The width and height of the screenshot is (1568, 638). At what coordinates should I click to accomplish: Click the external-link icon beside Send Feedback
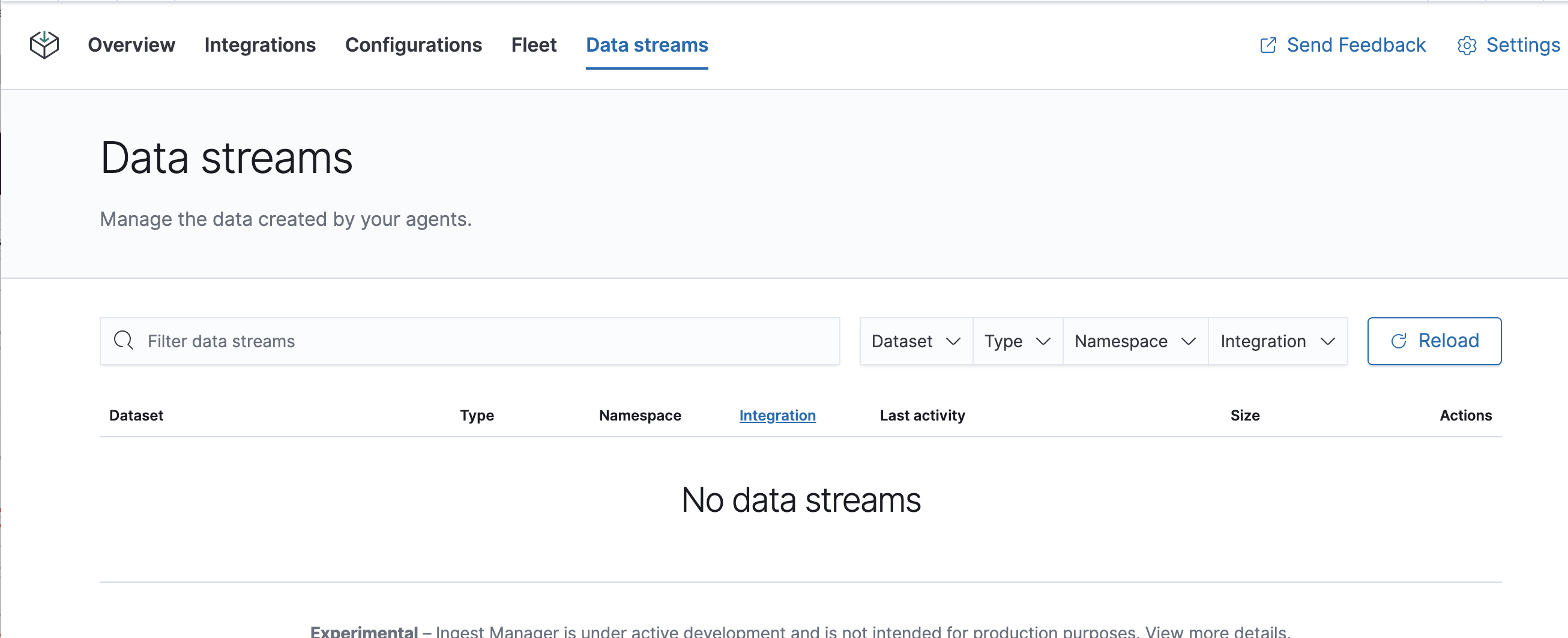(x=1268, y=44)
